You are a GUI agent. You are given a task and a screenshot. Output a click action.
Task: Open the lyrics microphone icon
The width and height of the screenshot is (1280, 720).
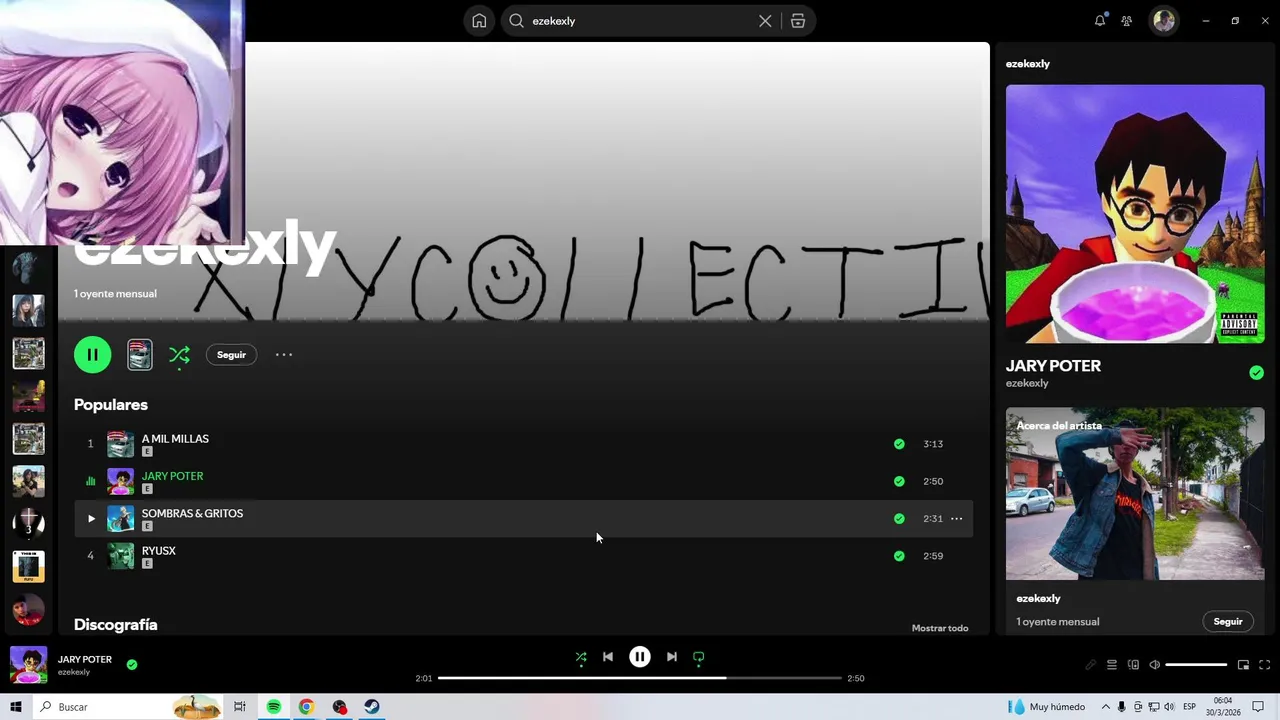tap(1090, 665)
